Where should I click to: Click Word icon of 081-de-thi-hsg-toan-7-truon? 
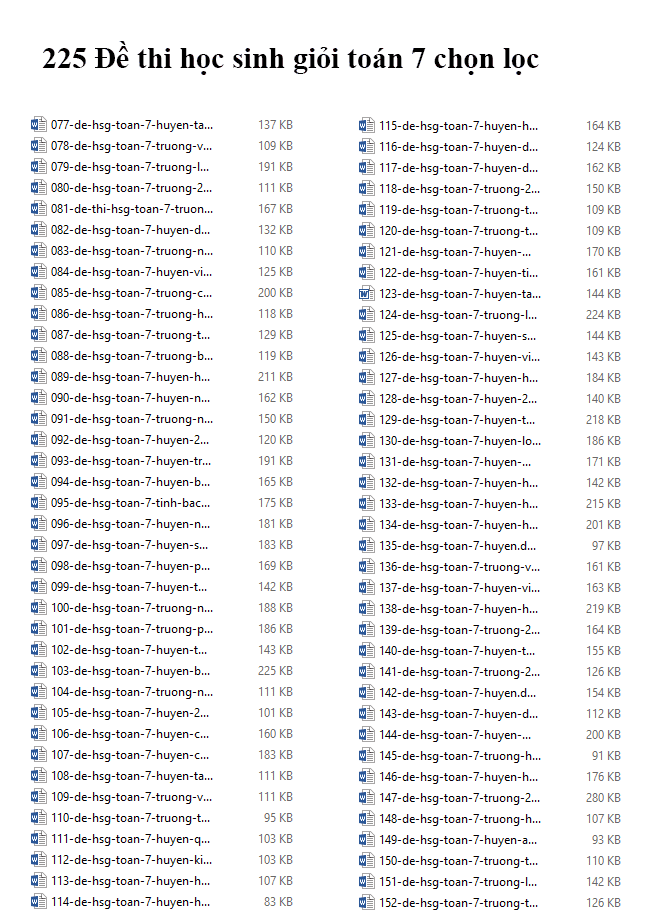pyautogui.click(x=39, y=209)
